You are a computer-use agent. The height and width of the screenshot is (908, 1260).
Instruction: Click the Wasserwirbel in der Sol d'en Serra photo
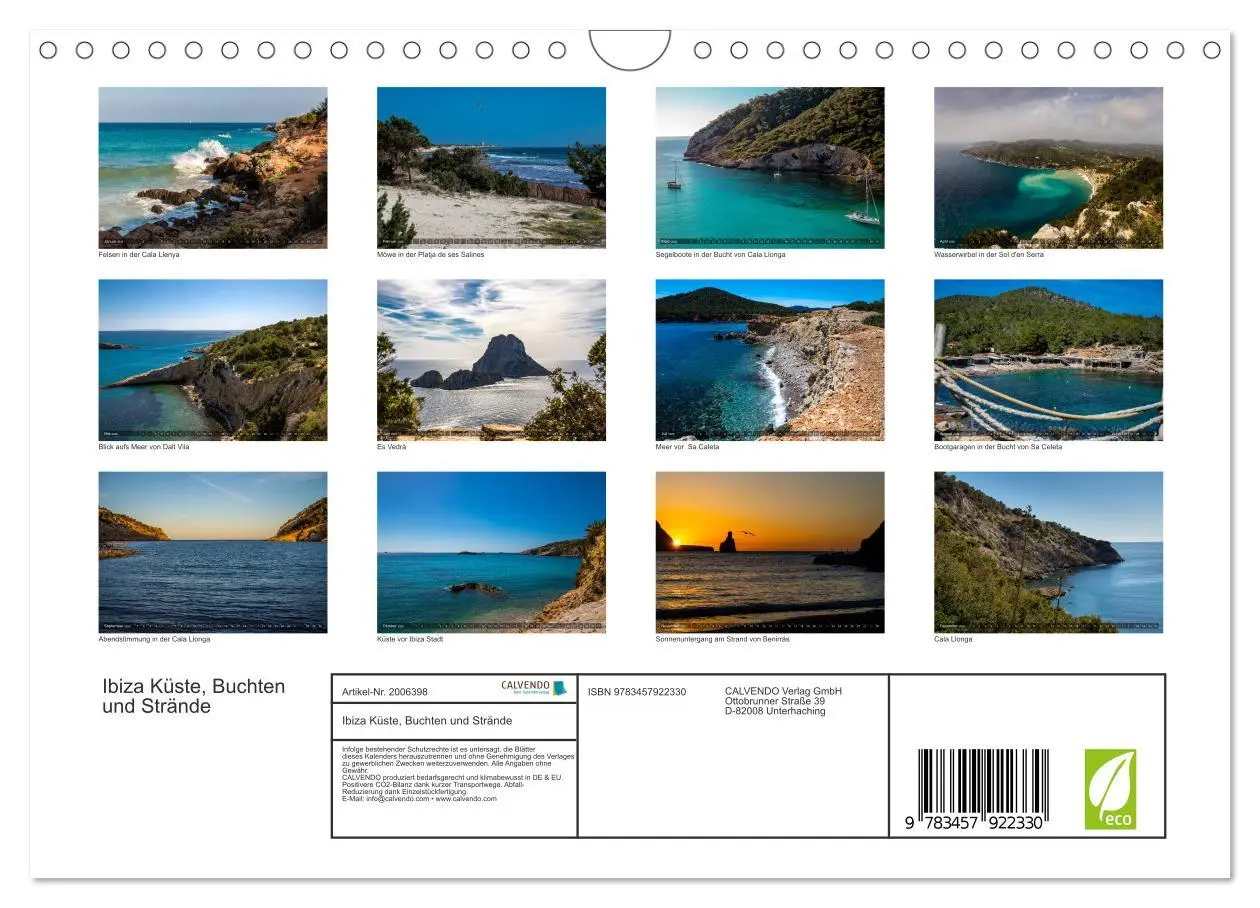point(1048,167)
